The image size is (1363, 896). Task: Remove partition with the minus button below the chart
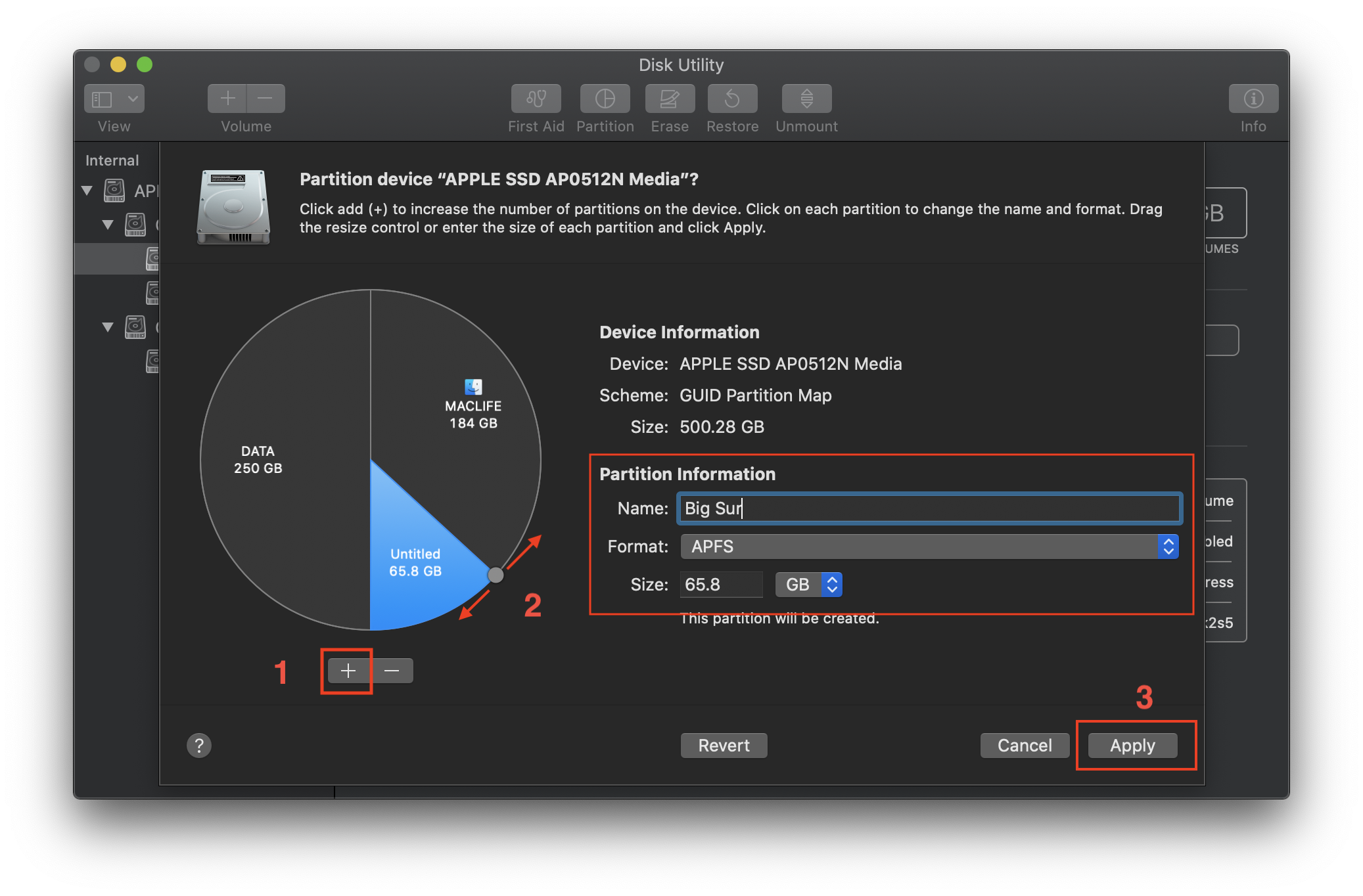392,671
